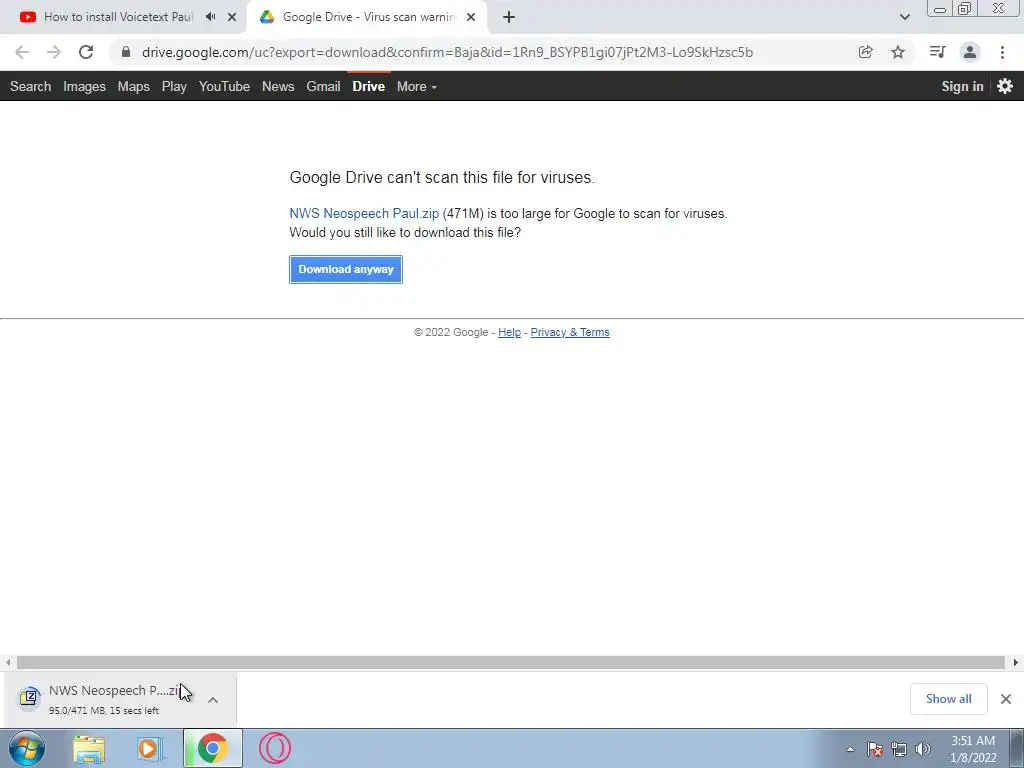Open Chrome three-dot menu

[1002, 52]
